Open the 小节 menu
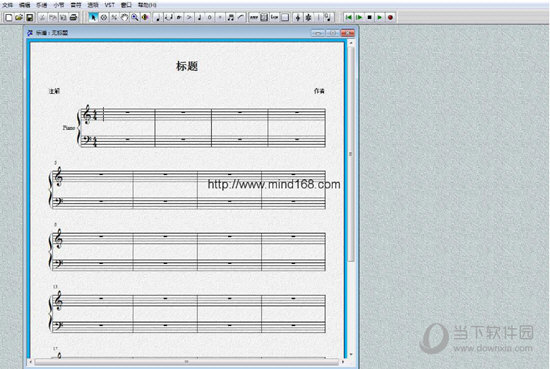 click(59, 5)
